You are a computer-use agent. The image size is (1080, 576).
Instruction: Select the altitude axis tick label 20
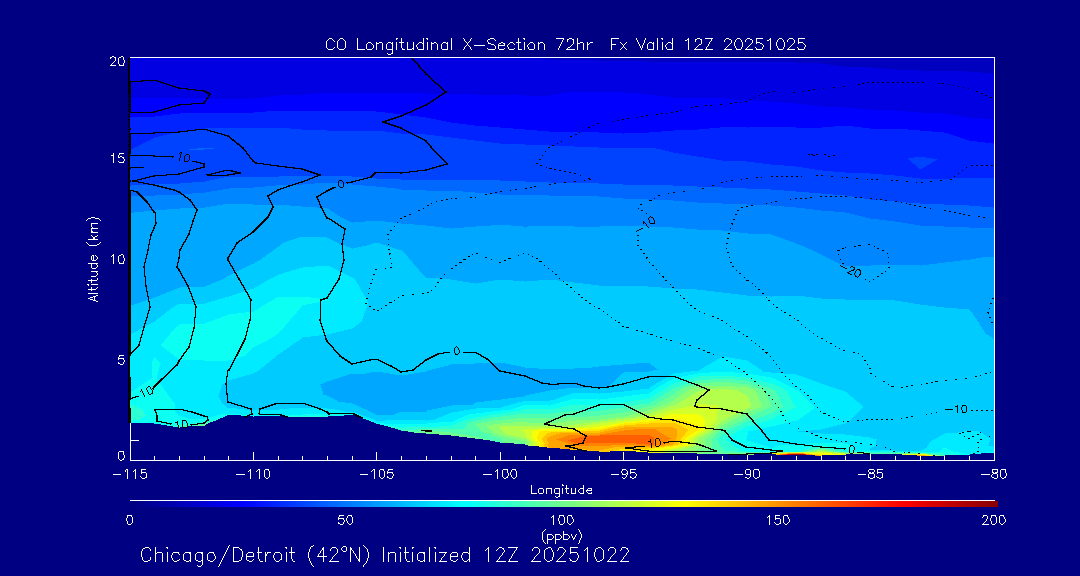coord(117,60)
